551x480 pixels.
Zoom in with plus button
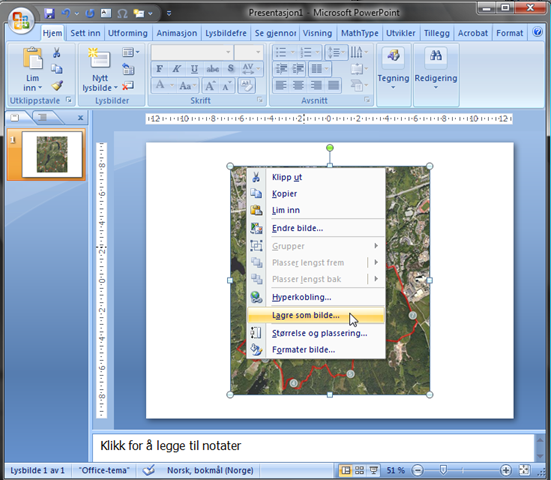click(x=506, y=470)
